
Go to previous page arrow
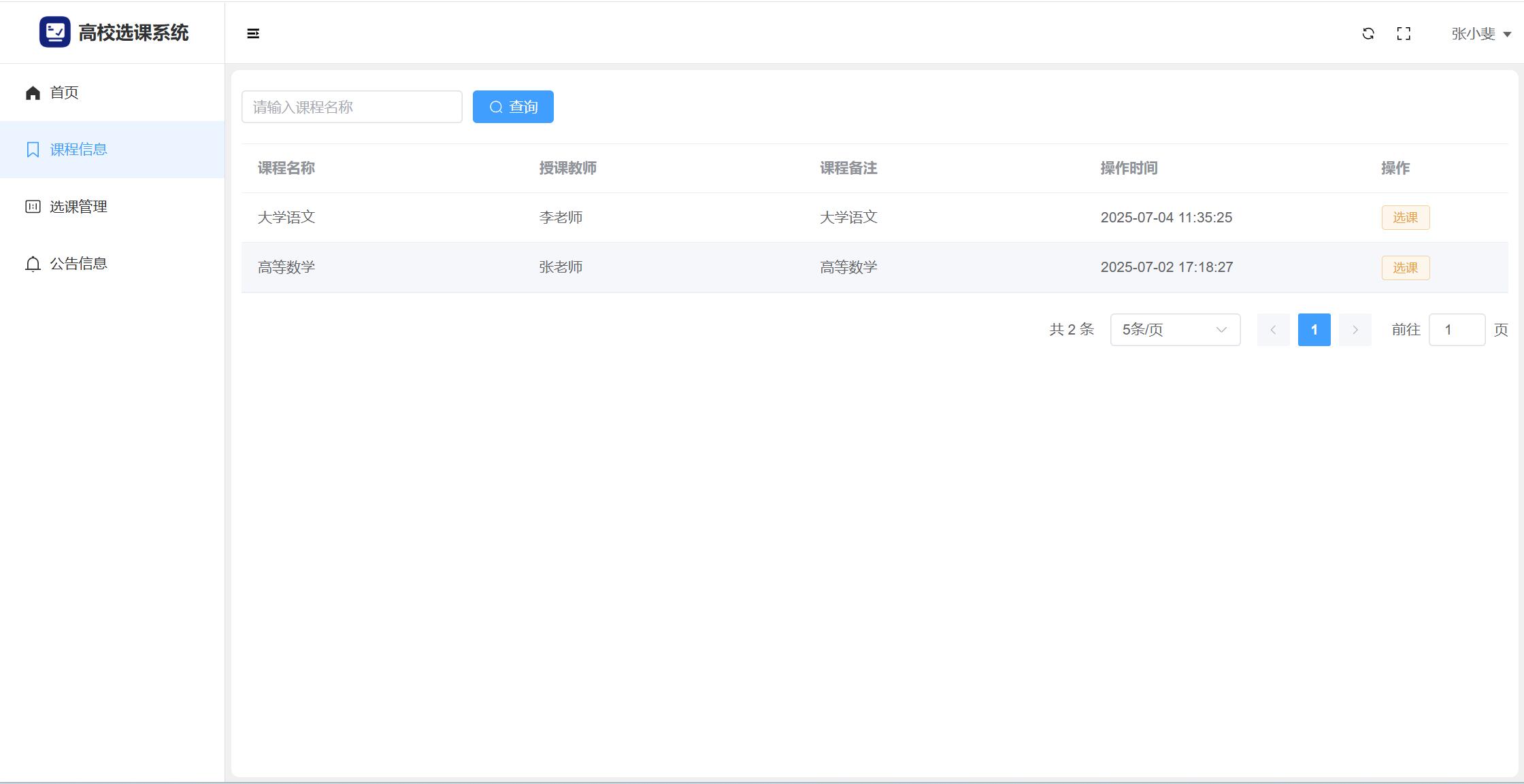pyautogui.click(x=1273, y=330)
